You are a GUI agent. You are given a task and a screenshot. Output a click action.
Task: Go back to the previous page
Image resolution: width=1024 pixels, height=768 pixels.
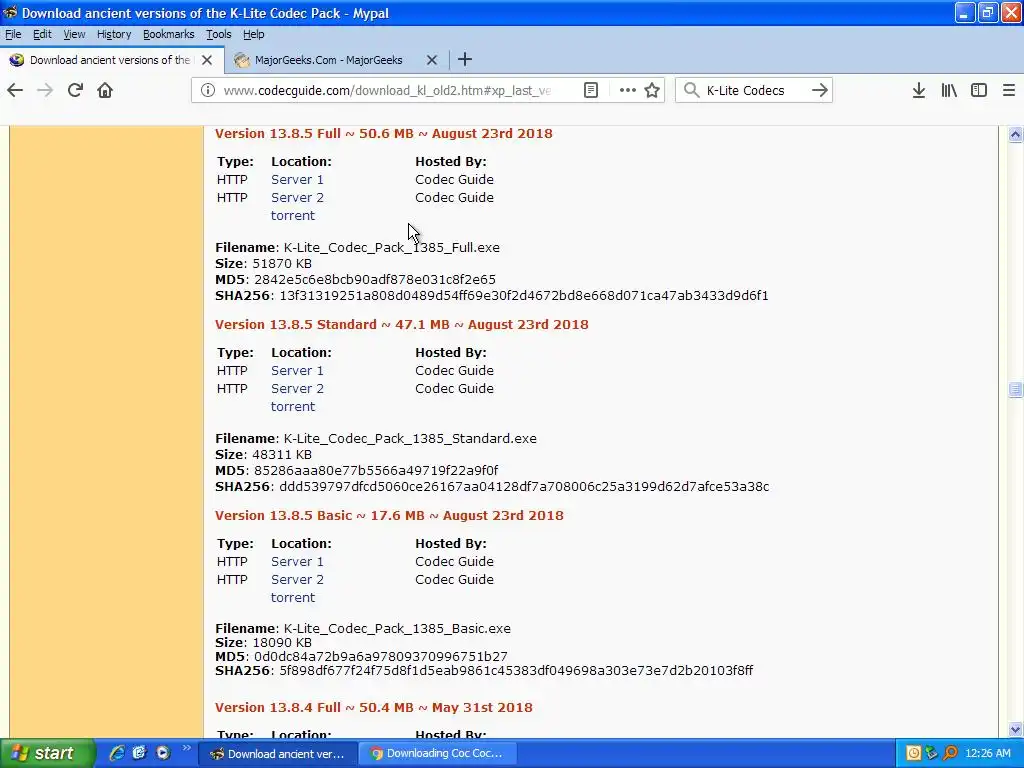[15, 90]
